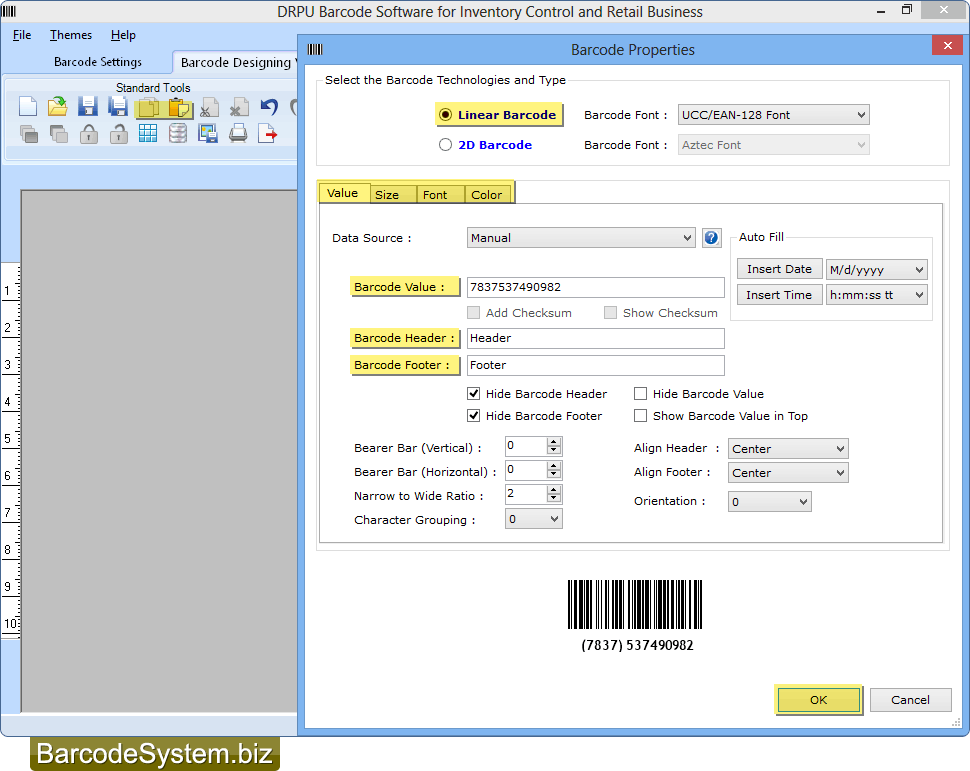The image size is (970, 771).
Task: Unlock the object with open padlock icon
Action: click(118, 134)
